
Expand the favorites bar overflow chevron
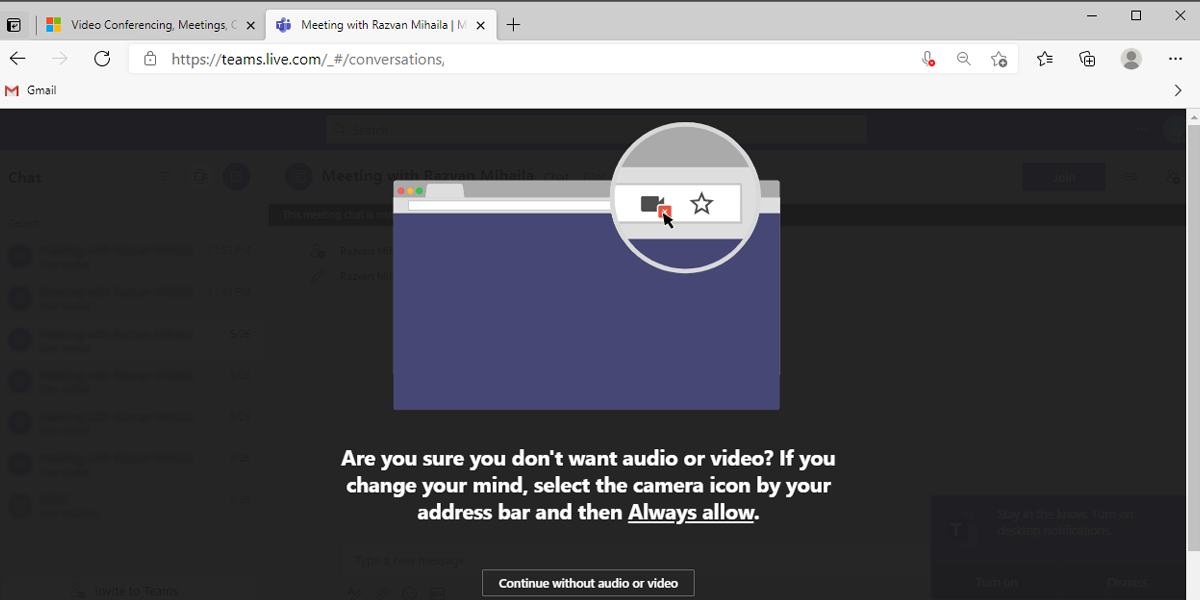pos(1178,90)
